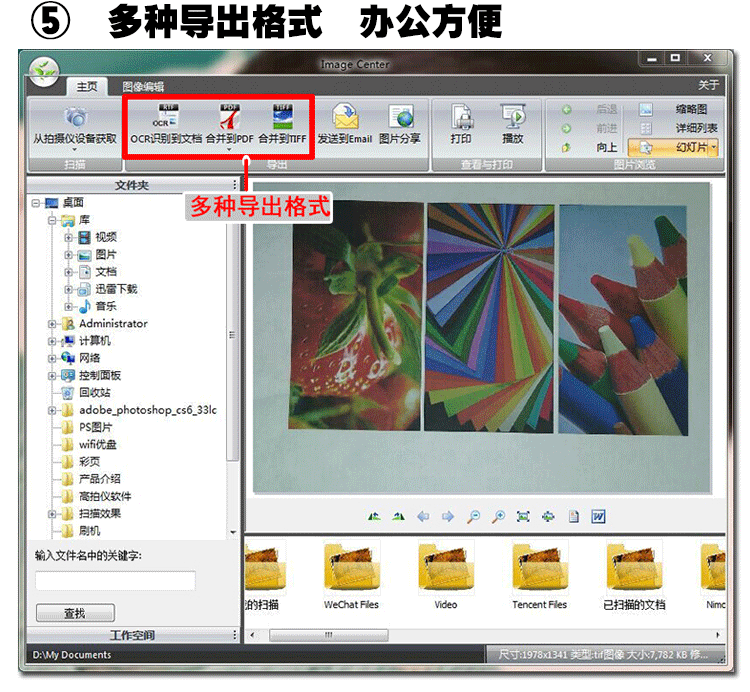Click the 后退 back button
The width and height of the screenshot is (750, 692).
click(589, 110)
